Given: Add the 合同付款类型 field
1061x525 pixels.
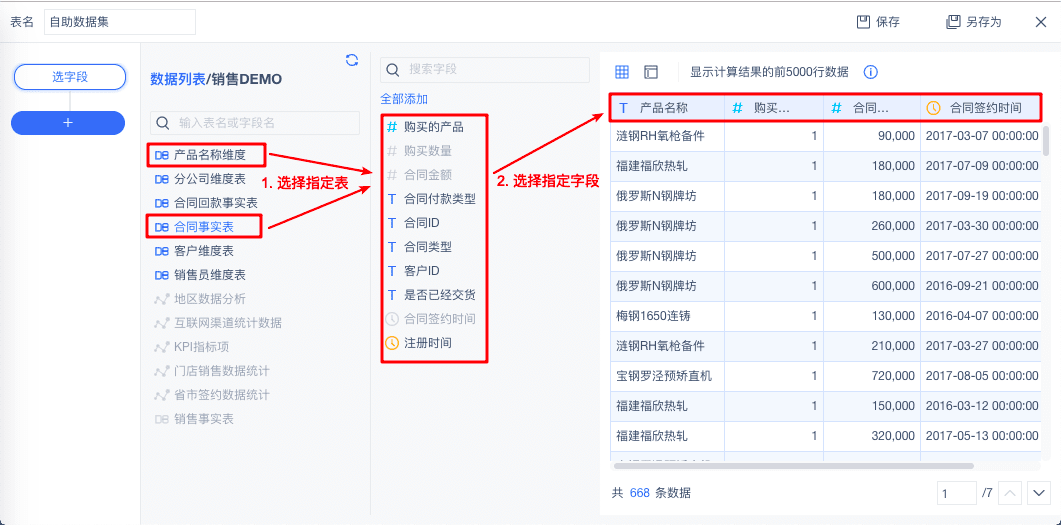Looking at the screenshot, I should pyautogui.click(x=432, y=199).
